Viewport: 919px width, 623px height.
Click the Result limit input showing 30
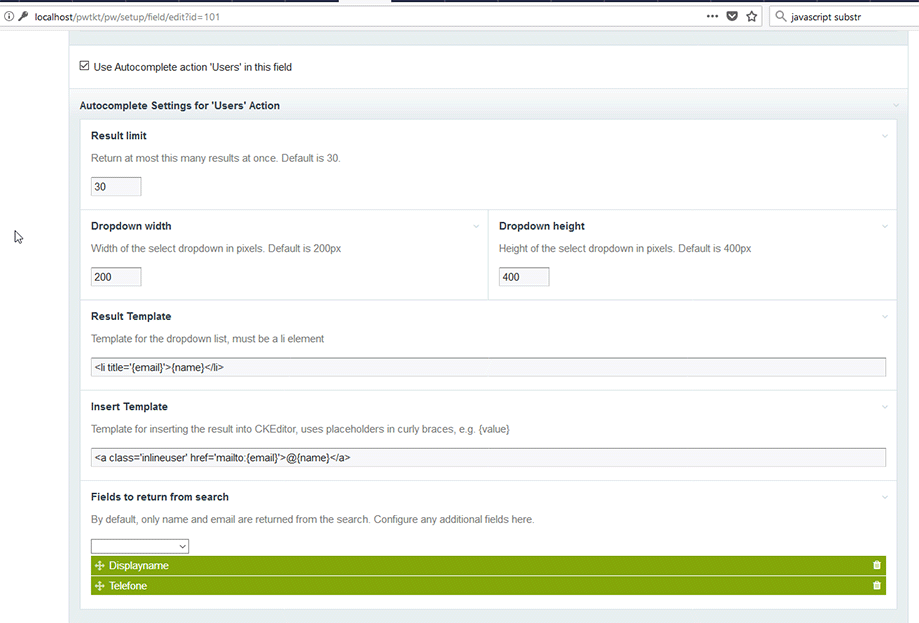(115, 186)
